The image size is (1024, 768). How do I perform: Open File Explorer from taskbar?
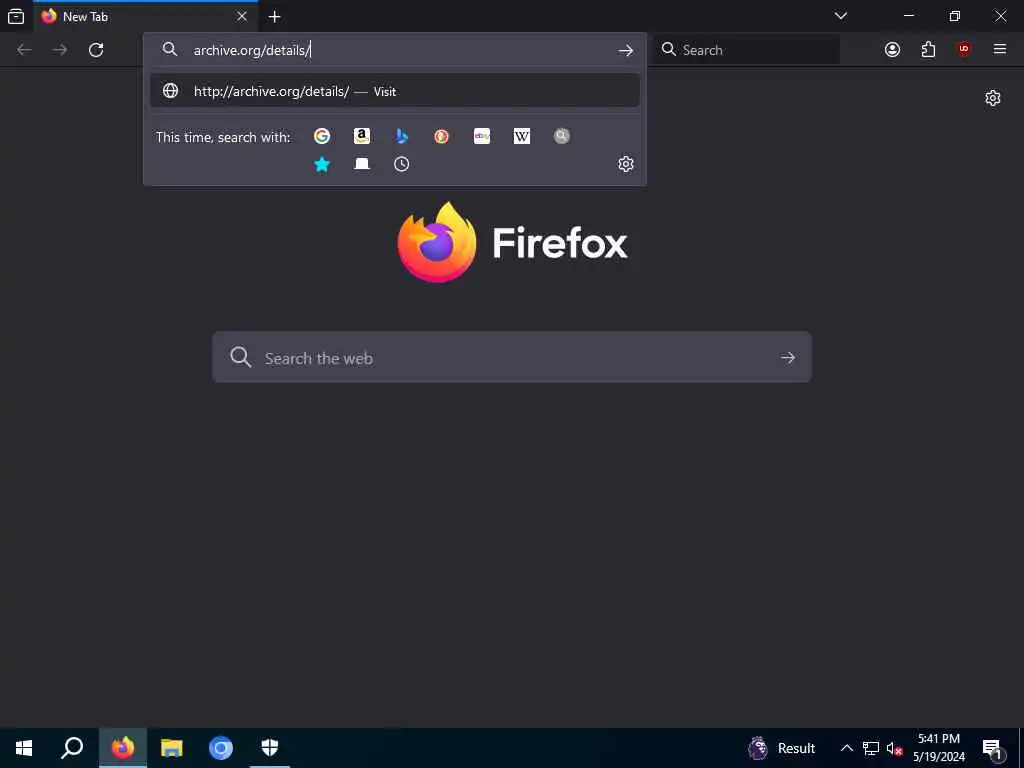pos(172,748)
